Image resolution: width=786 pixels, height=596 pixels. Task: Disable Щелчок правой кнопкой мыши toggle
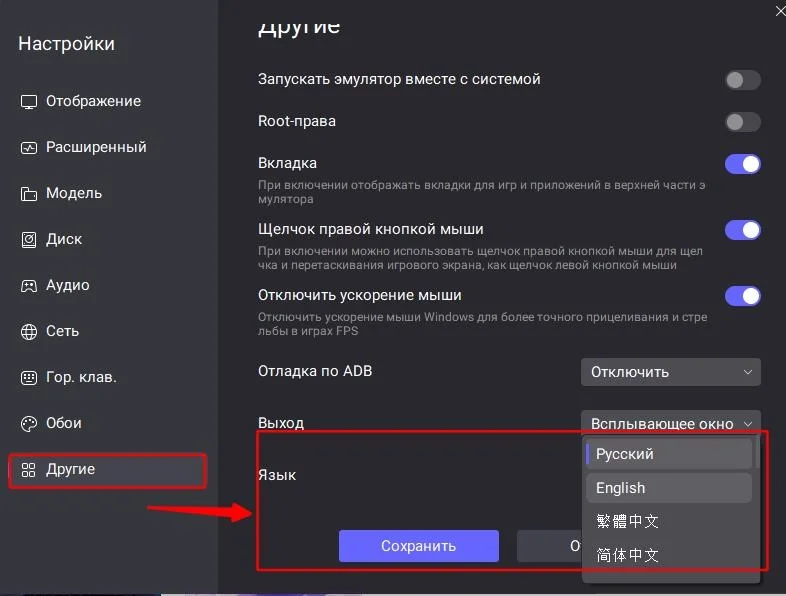(743, 230)
